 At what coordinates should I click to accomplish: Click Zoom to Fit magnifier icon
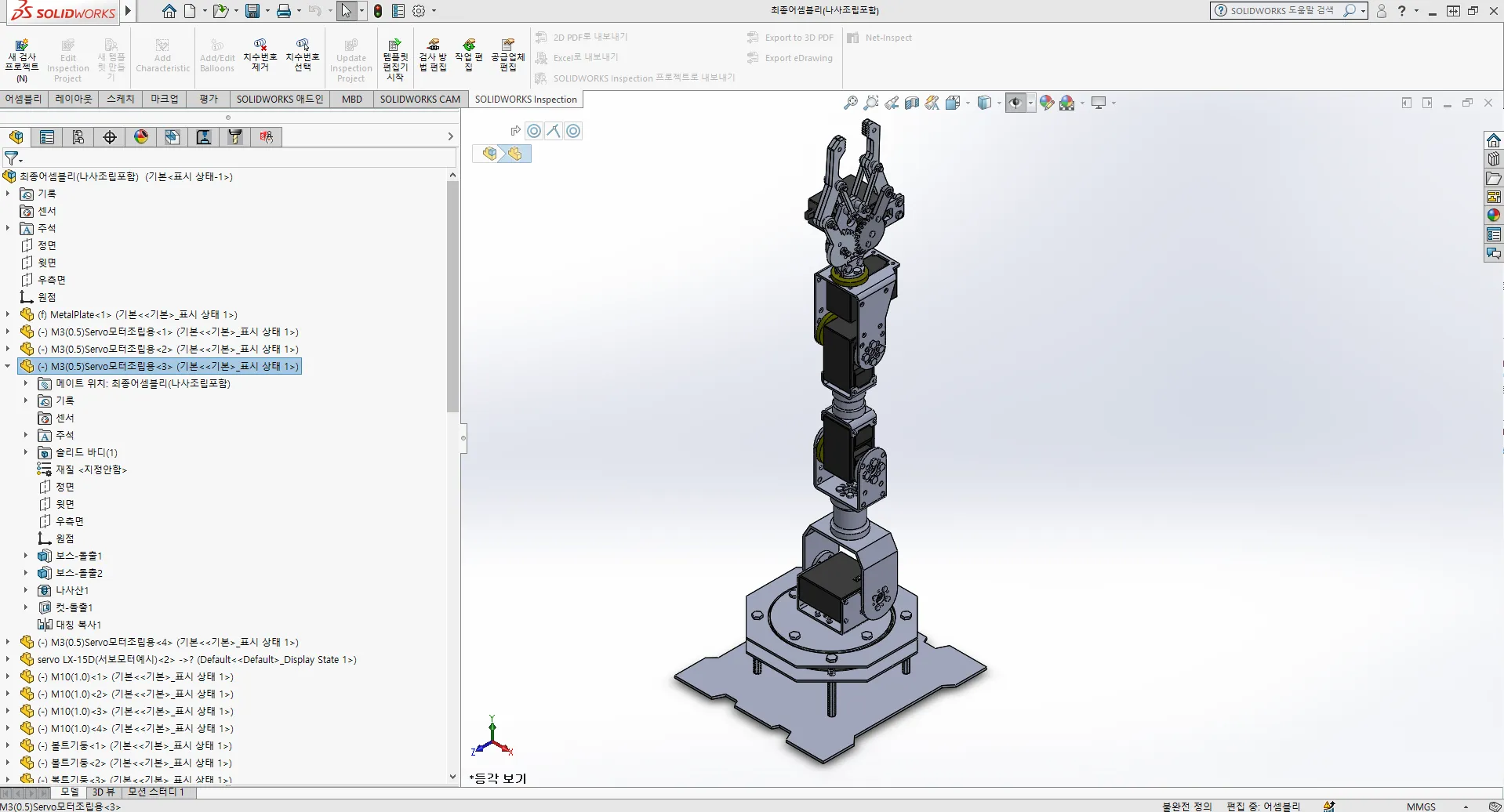point(851,103)
